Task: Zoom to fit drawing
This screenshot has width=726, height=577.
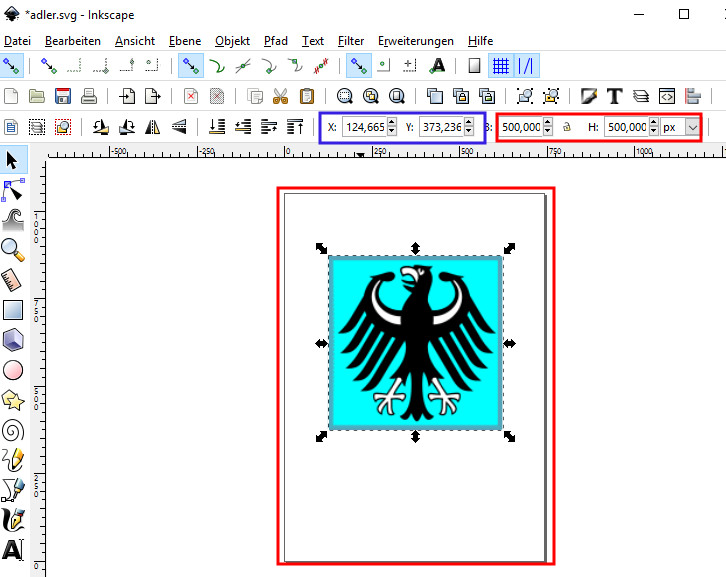Action: pyautogui.click(x=370, y=96)
